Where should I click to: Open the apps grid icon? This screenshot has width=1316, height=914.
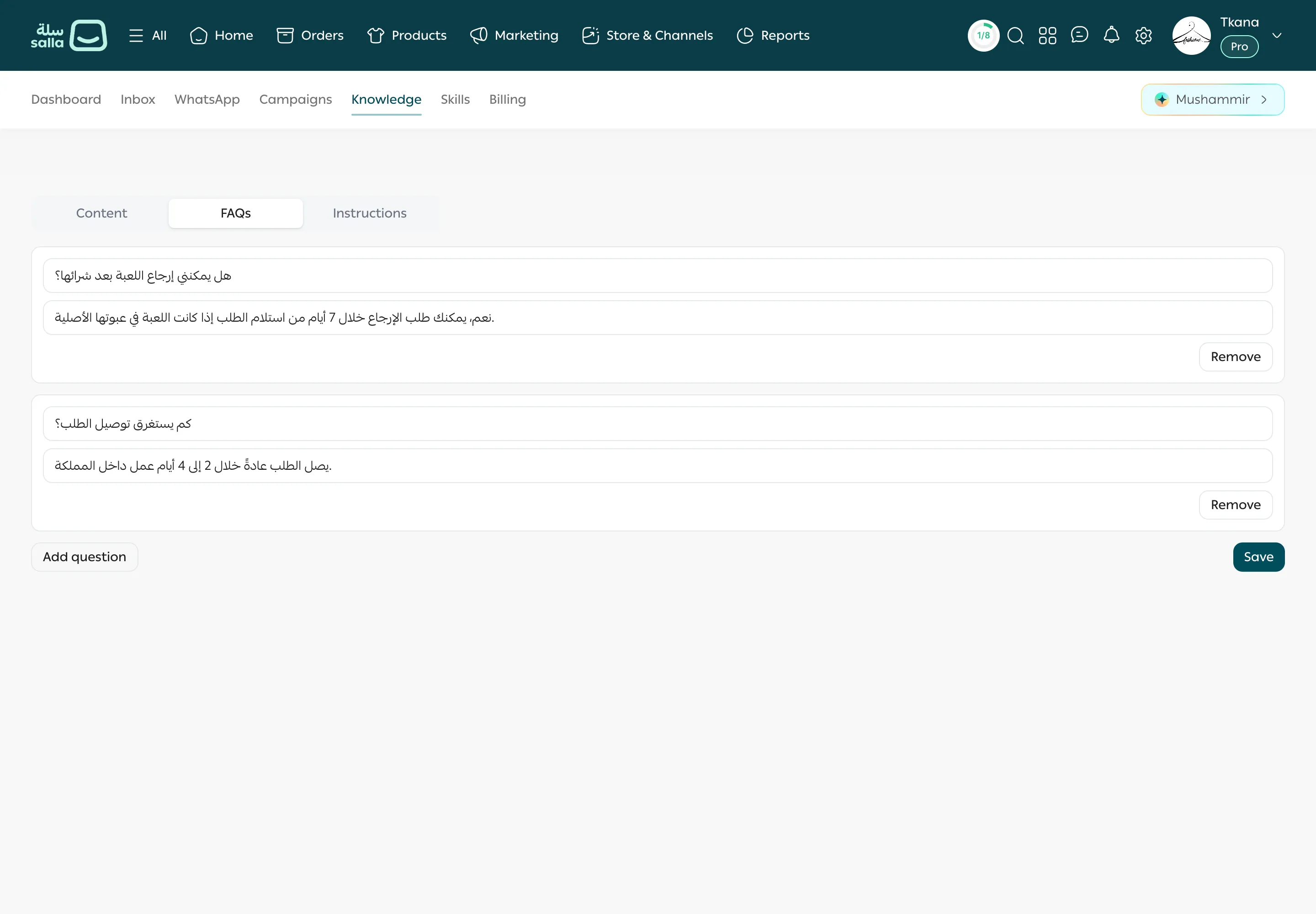coord(1047,36)
